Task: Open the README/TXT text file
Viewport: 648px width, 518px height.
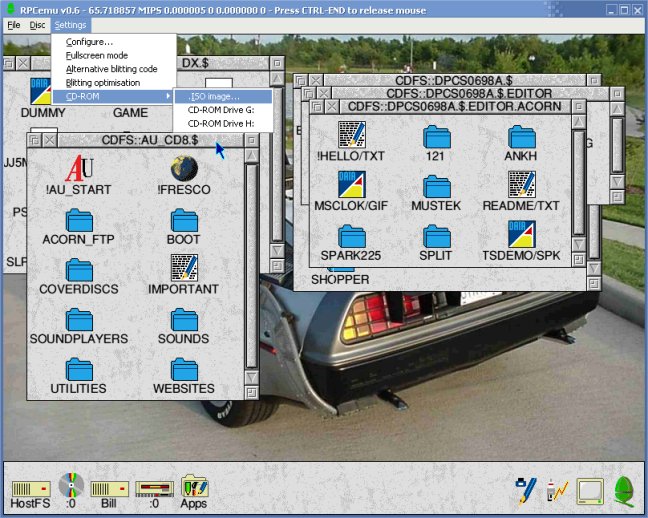Action: (521, 185)
